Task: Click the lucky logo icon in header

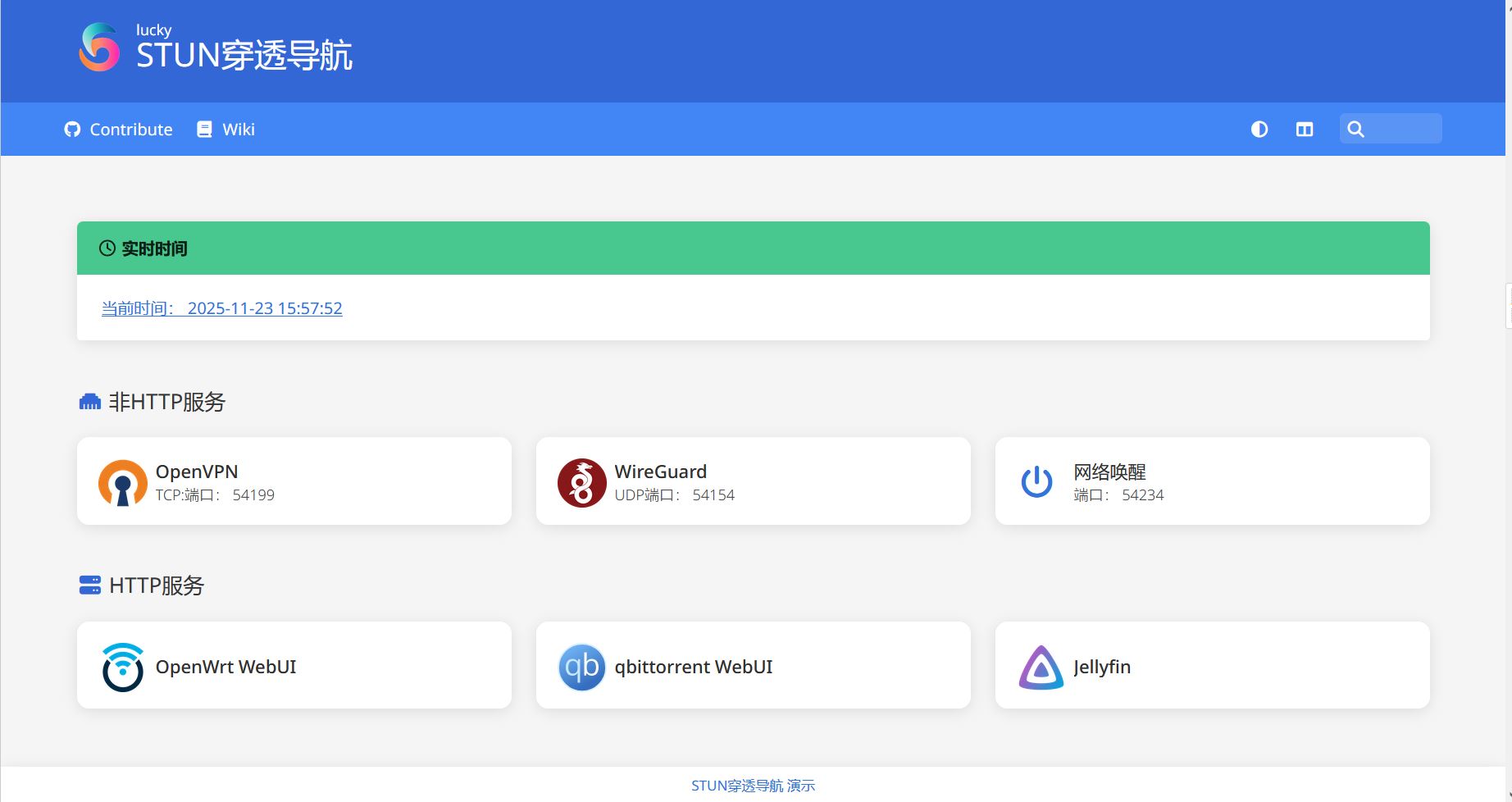Action: click(99, 48)
